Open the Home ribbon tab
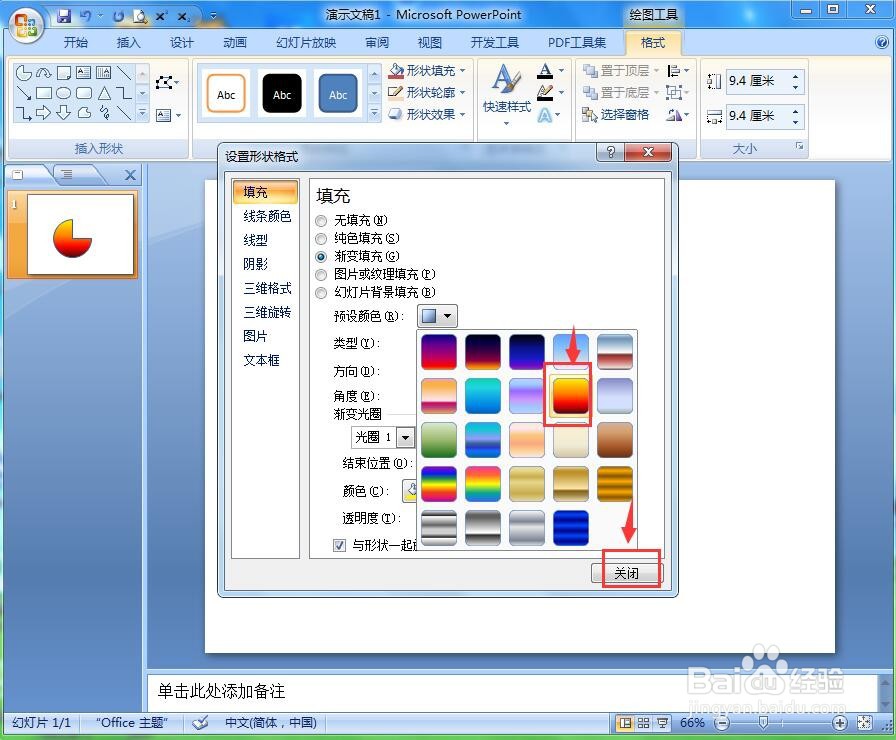Screen dimensions: 896x740 [75, 42]
